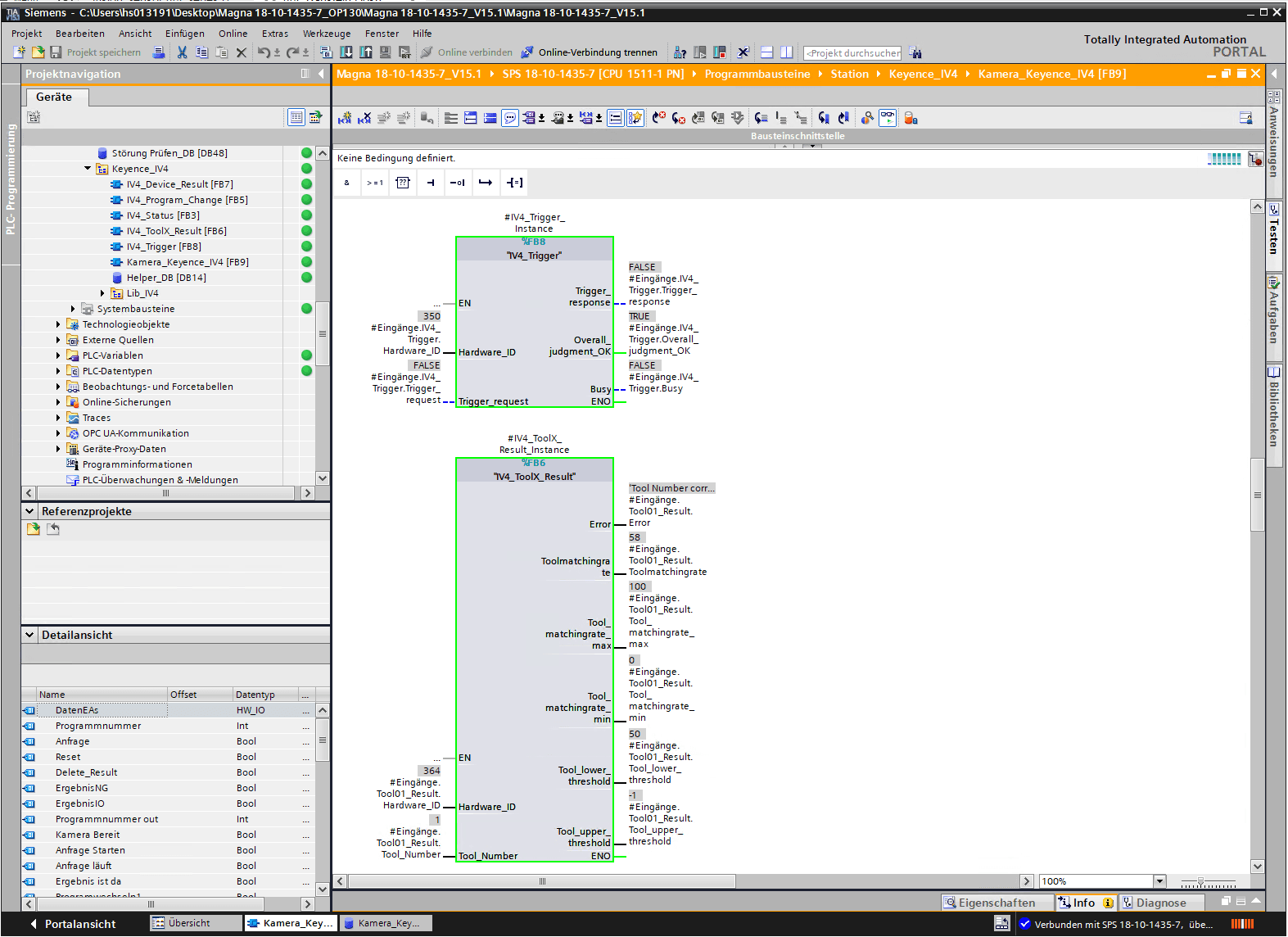Collapse the Keyence_IV4 folder
This screenshot has width=1288, height=937.
(x=88, y=169)
